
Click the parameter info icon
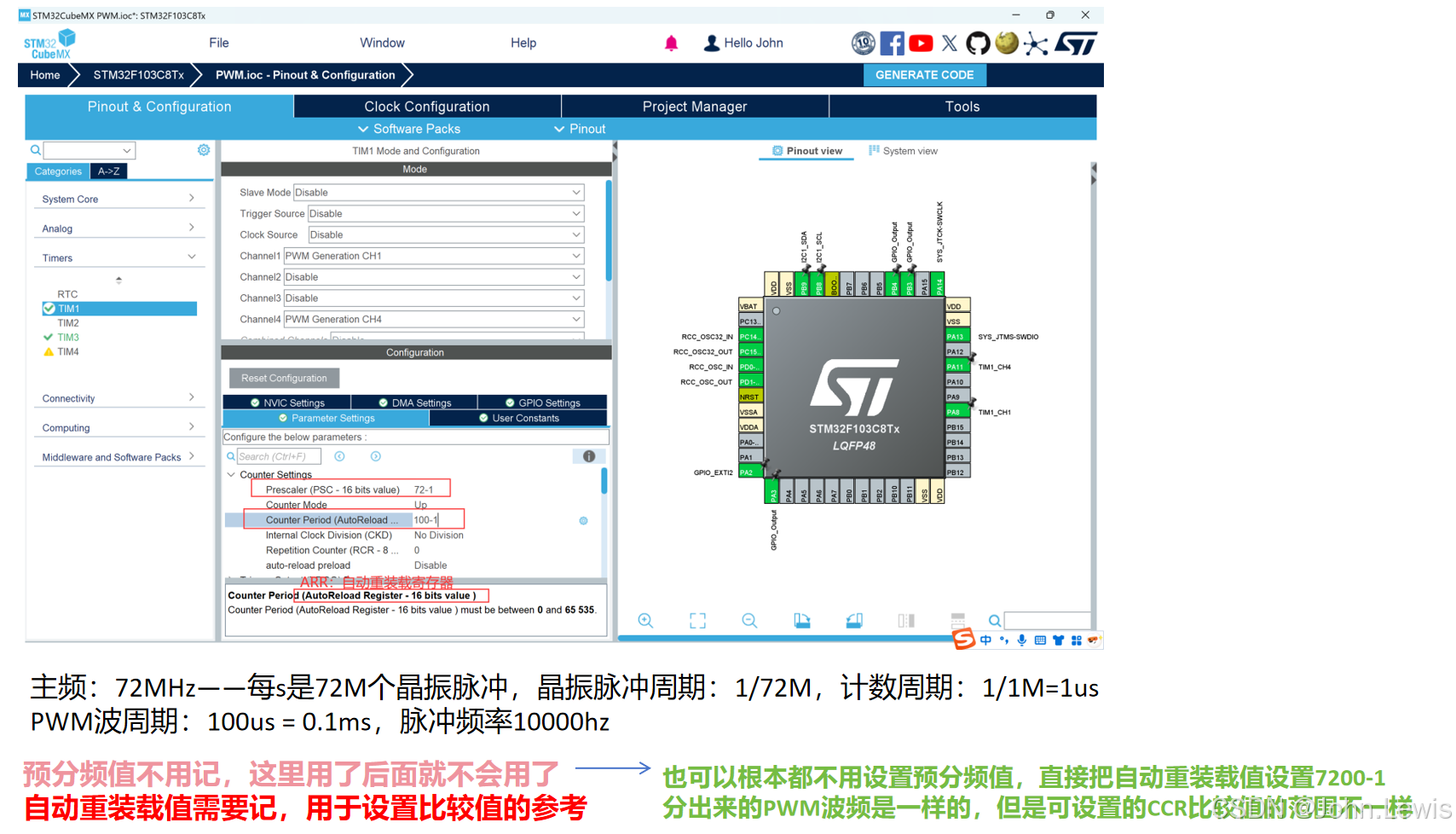click(x=589, y=456)
